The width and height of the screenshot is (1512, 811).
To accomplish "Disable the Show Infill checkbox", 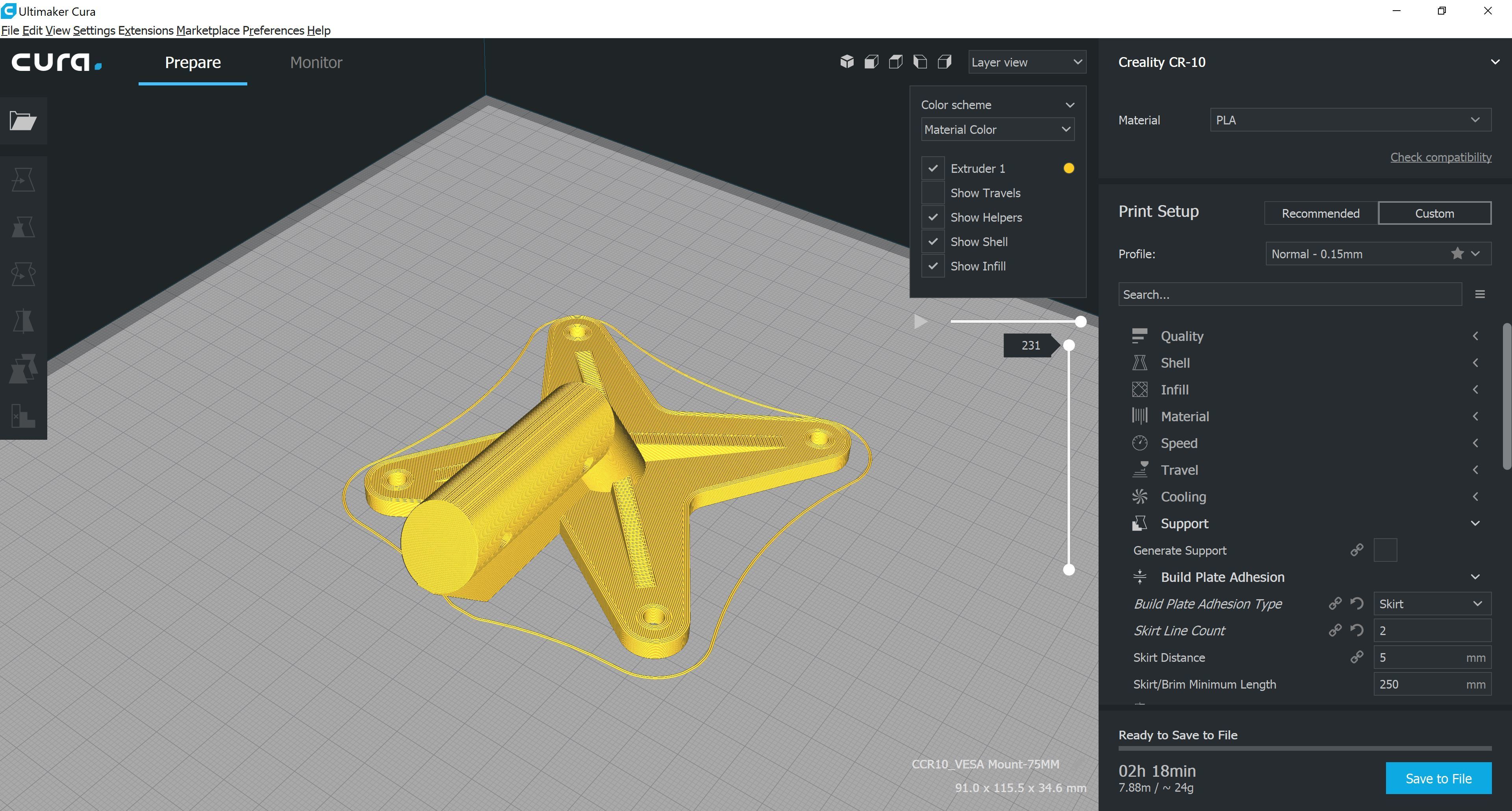I will click(933, 266).
